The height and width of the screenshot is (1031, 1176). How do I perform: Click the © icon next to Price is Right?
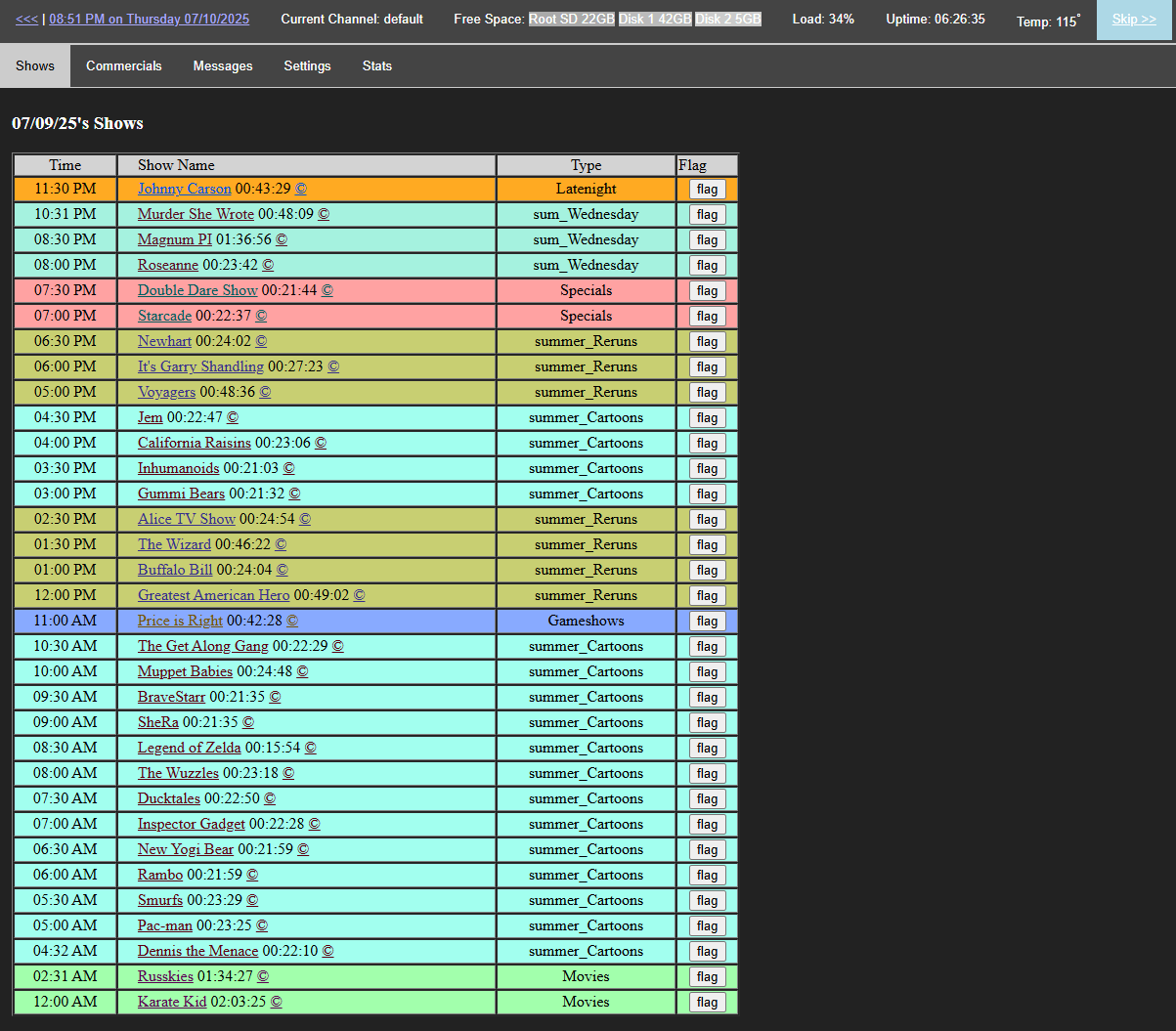click(292, 621)
